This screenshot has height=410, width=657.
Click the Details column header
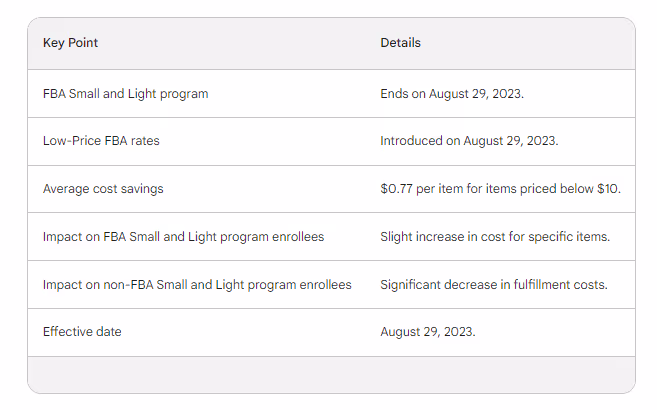(400, 43)
